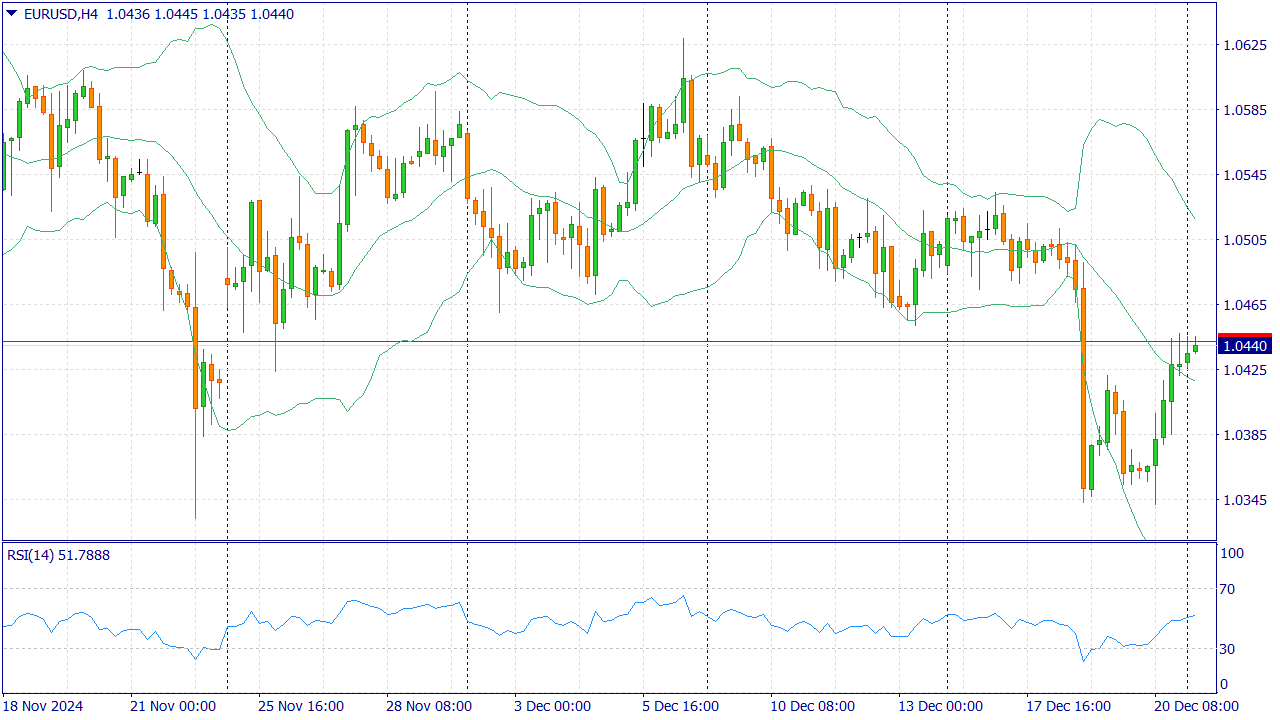
Task: Click the 1.0385 price axis label
Action: point(1246,435)
